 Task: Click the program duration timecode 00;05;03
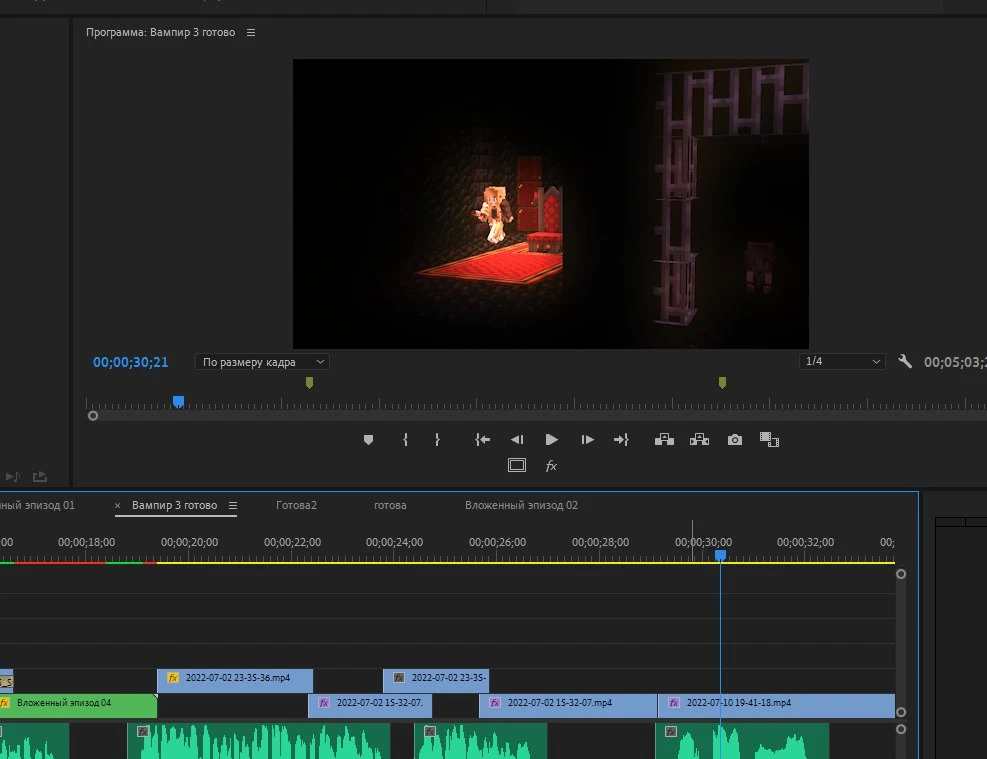955,362
